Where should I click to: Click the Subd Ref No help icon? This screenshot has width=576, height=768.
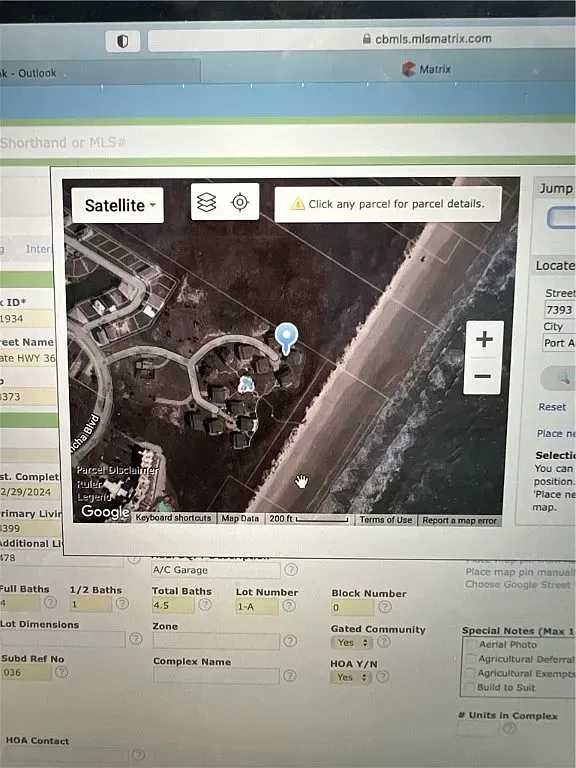(61, 672)
